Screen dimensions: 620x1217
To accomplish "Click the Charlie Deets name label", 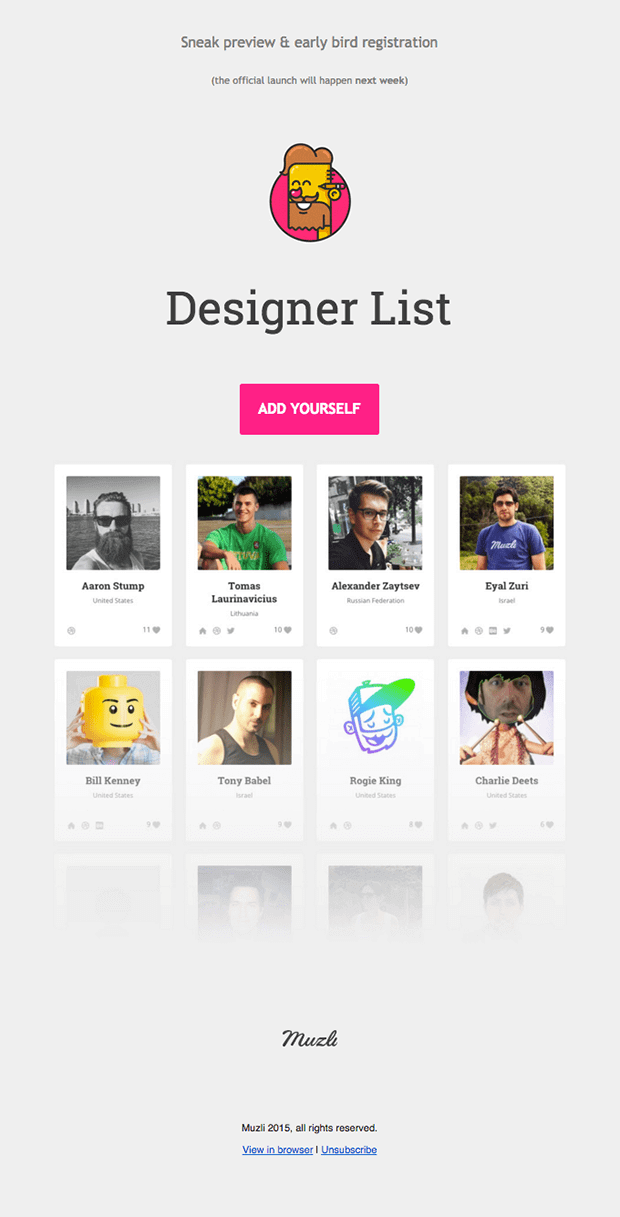I will (x=506, y=781).
